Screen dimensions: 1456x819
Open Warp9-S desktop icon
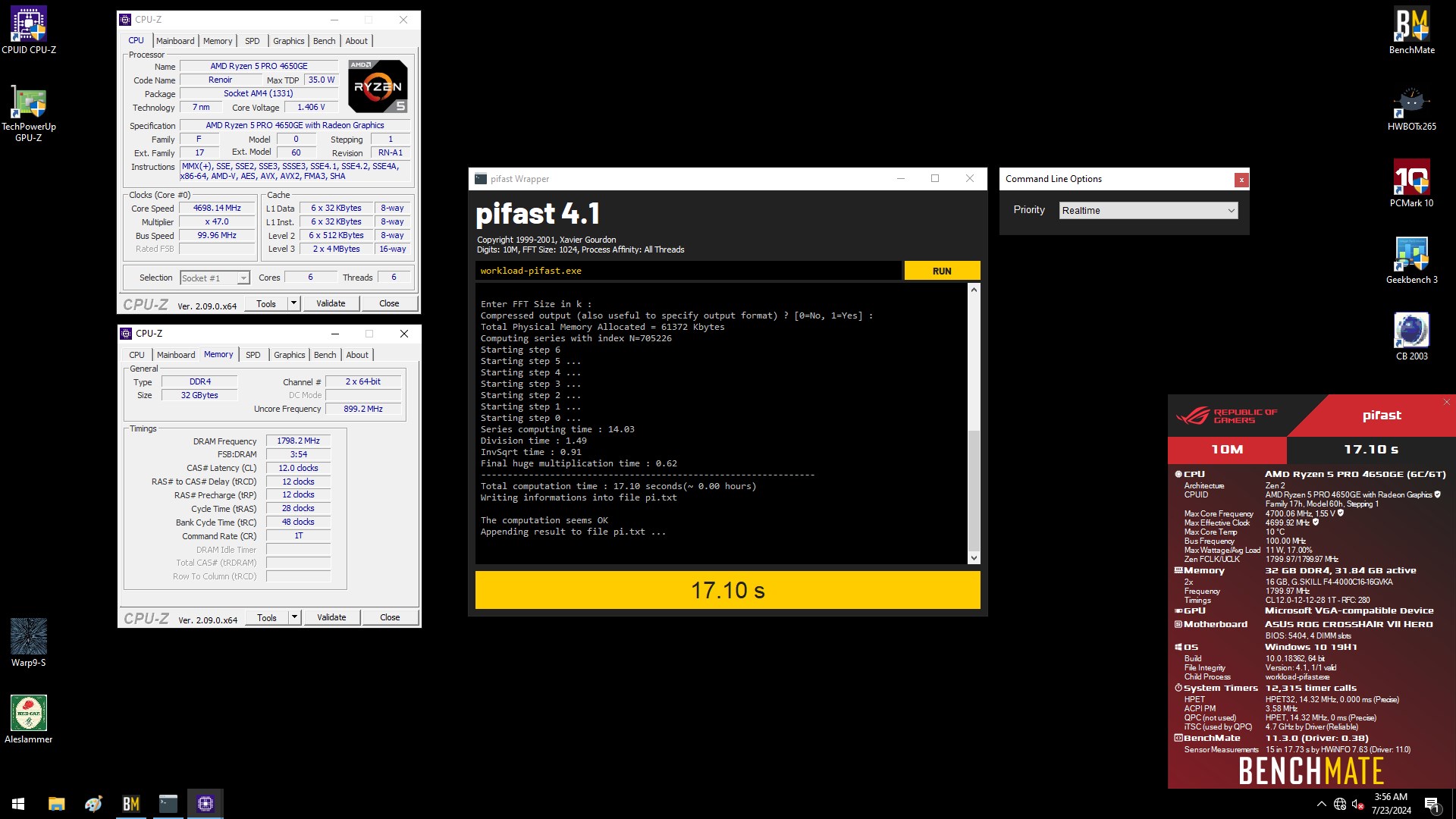[29, 643]
